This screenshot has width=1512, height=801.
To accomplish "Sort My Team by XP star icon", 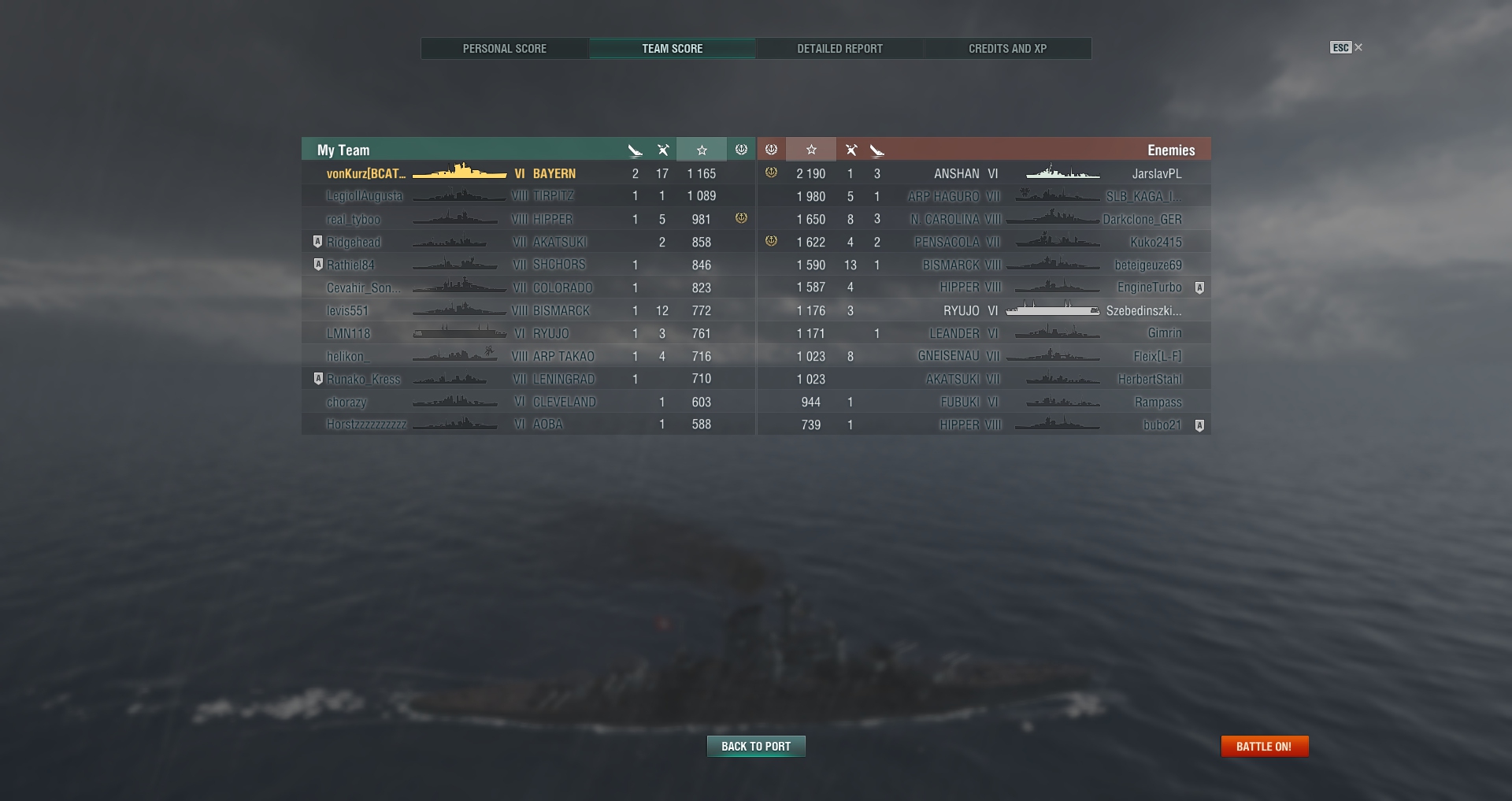I will (x=702, y=150).
